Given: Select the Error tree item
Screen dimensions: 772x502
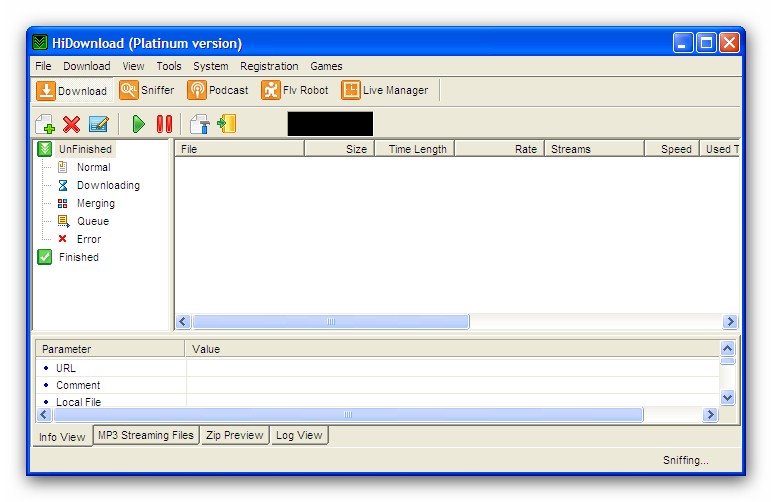Looking at the screenshot, I should 89,239.
